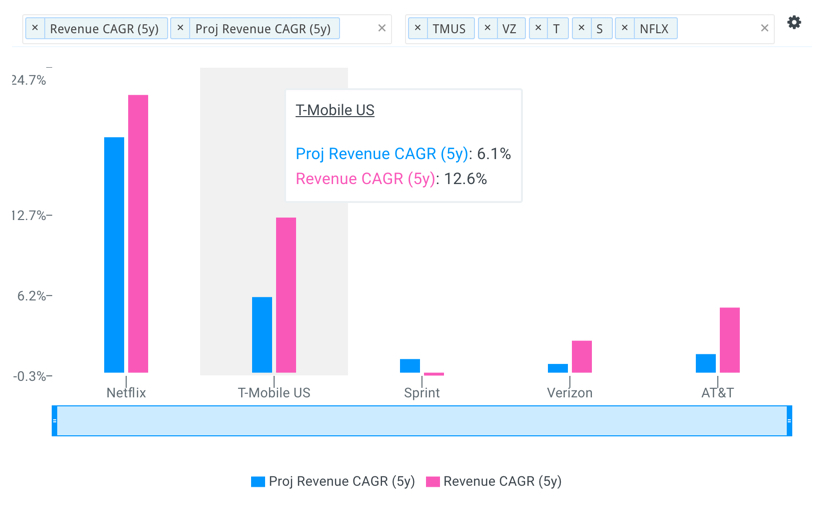Click the middle of the chart range scrollbar

pos(421,421)
